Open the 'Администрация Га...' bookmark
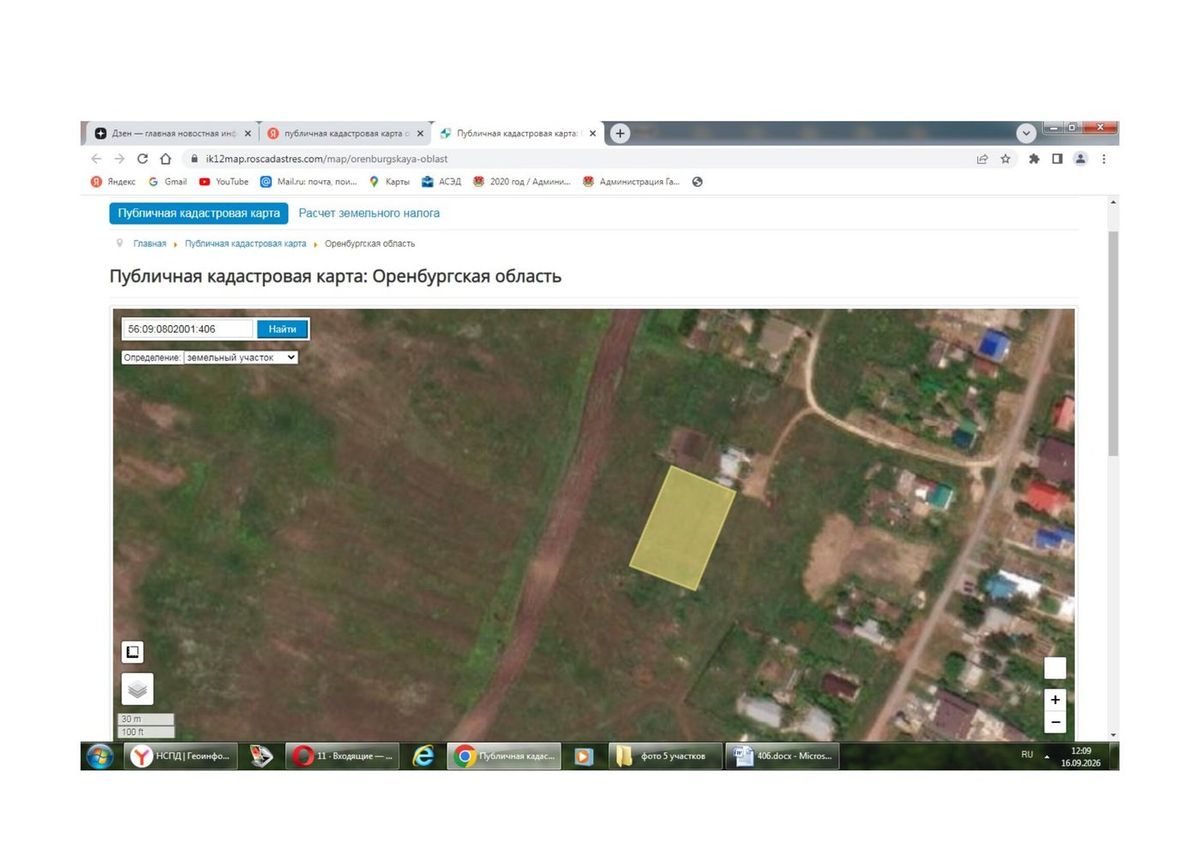The image size is (1200, 849). [x=631, y=182]
